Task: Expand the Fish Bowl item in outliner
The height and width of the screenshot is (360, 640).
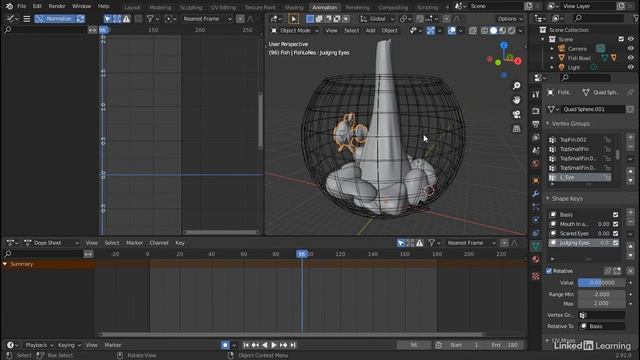Action: point(552,58)
